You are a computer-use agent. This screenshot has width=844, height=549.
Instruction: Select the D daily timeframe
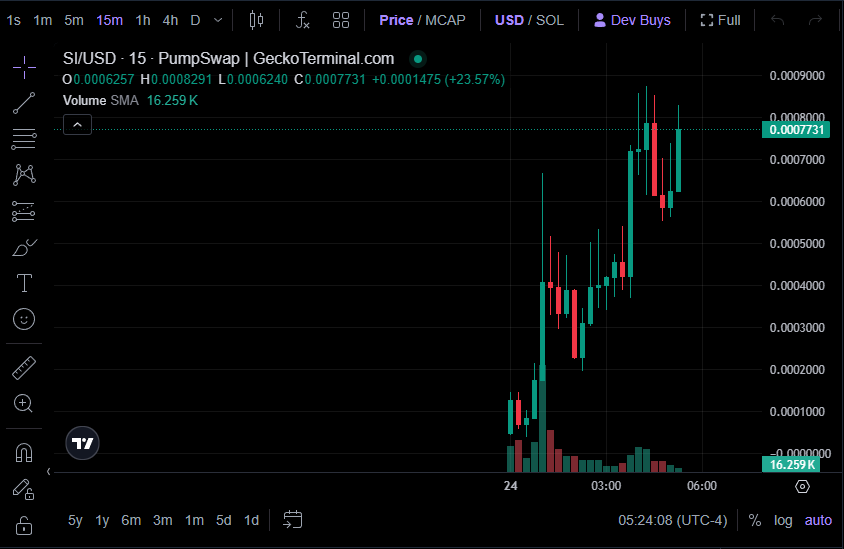[x=195, y=20]
